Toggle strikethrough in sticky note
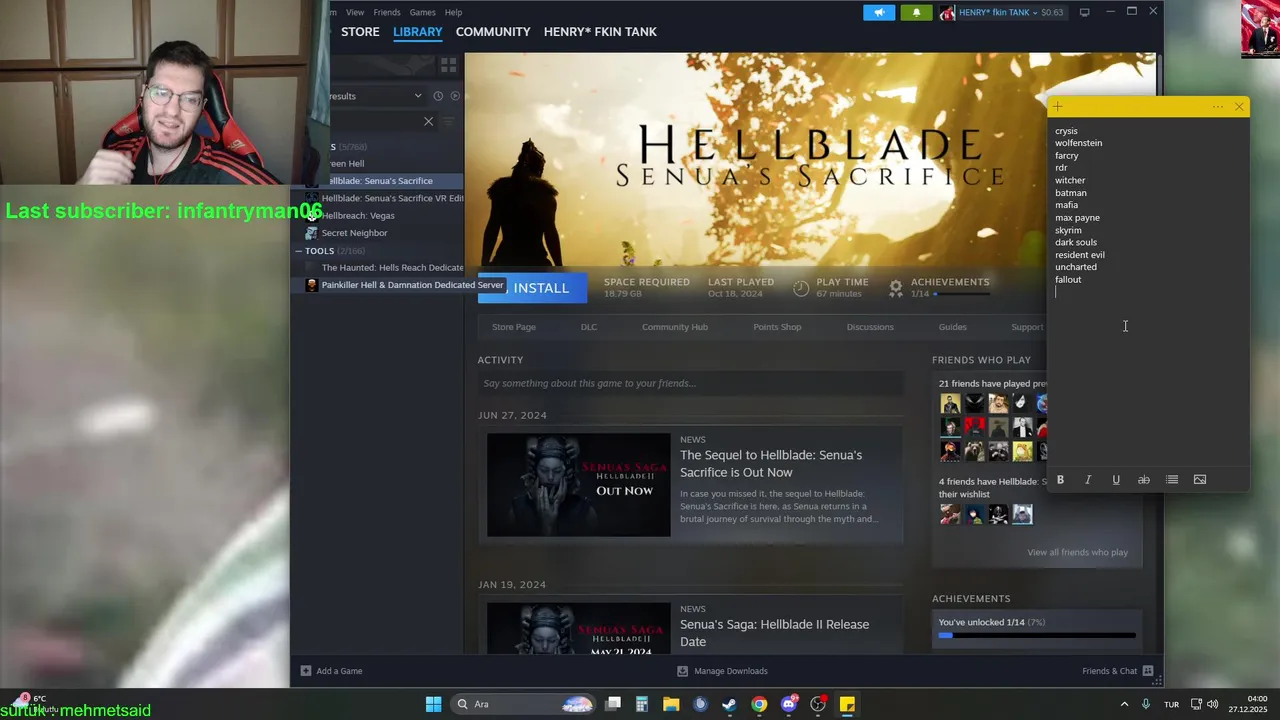 [x=1144, y=480]
